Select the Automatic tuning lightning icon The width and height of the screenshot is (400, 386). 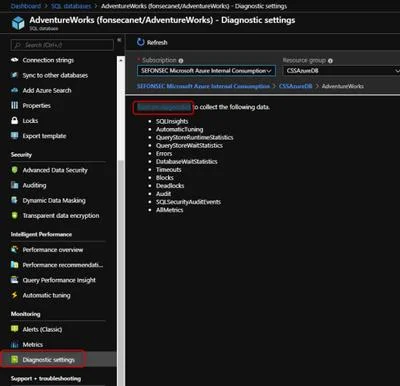point(14,295)
